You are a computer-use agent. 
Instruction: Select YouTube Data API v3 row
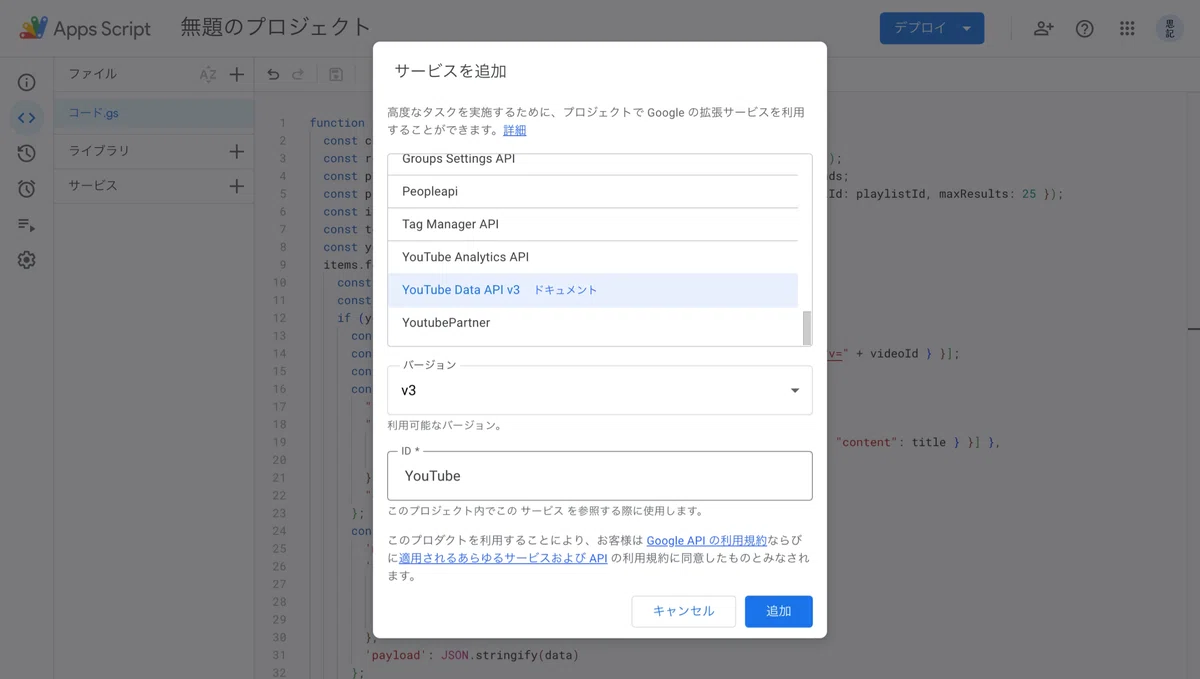click(x=593, y=290)
